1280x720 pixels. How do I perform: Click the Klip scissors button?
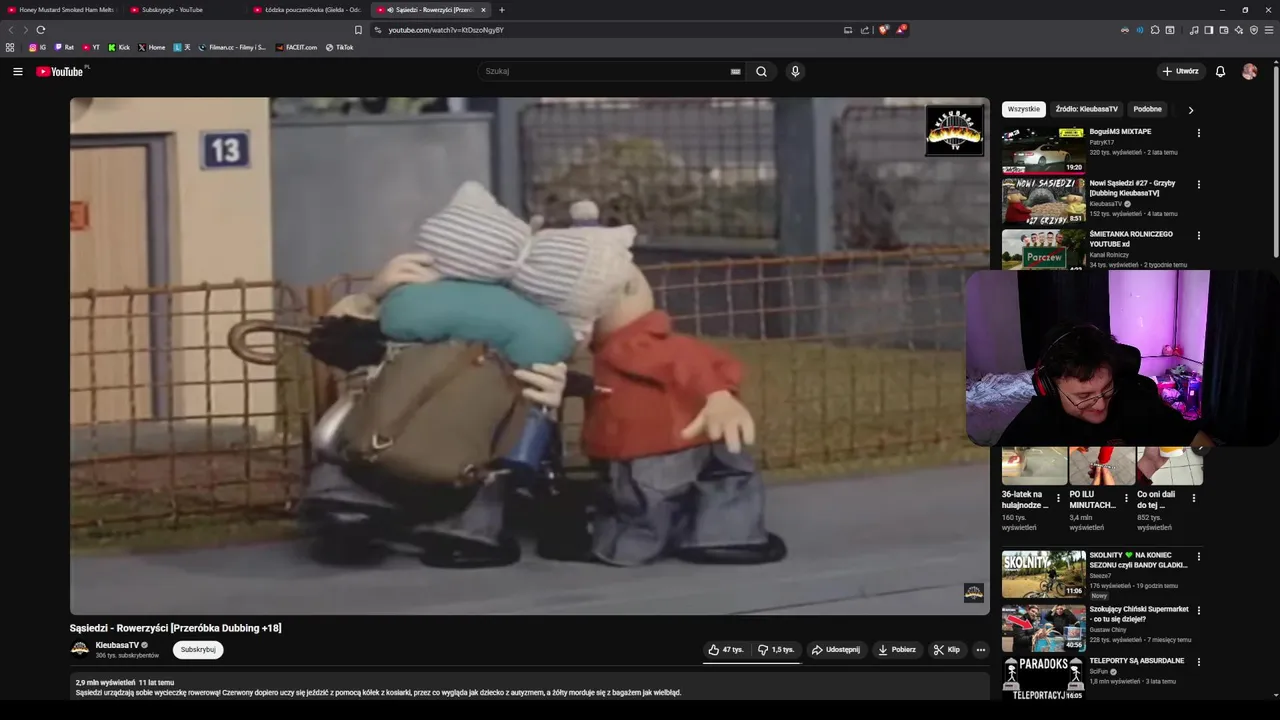947,650
